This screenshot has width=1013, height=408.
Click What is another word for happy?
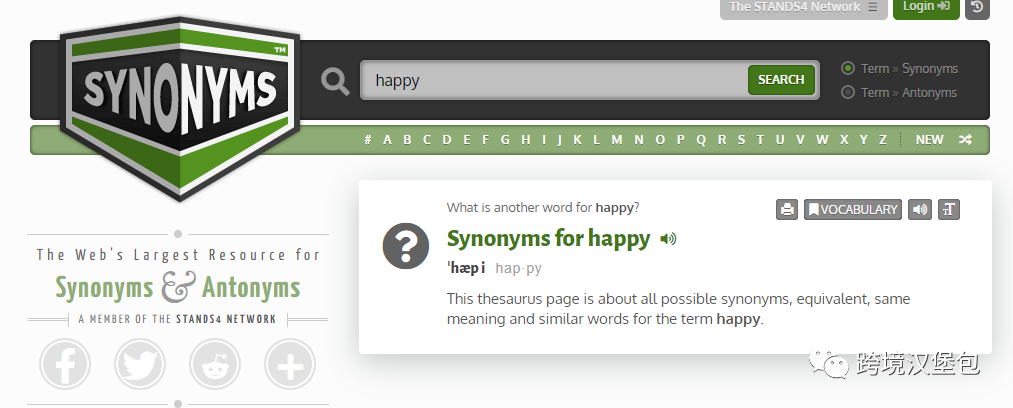tap(543, 207)
